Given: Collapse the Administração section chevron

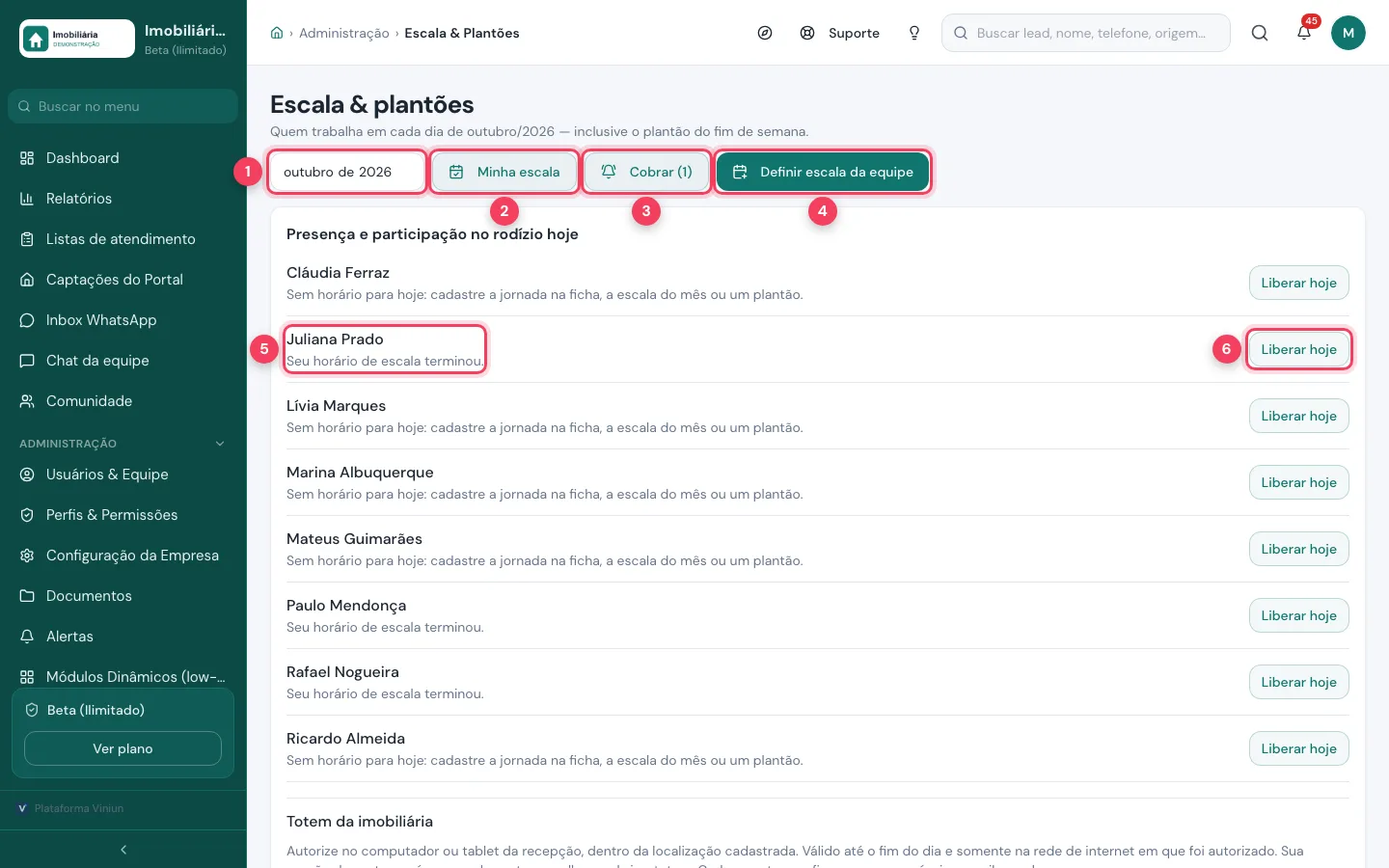Looking at the screenshot, I should pos(220,444).
